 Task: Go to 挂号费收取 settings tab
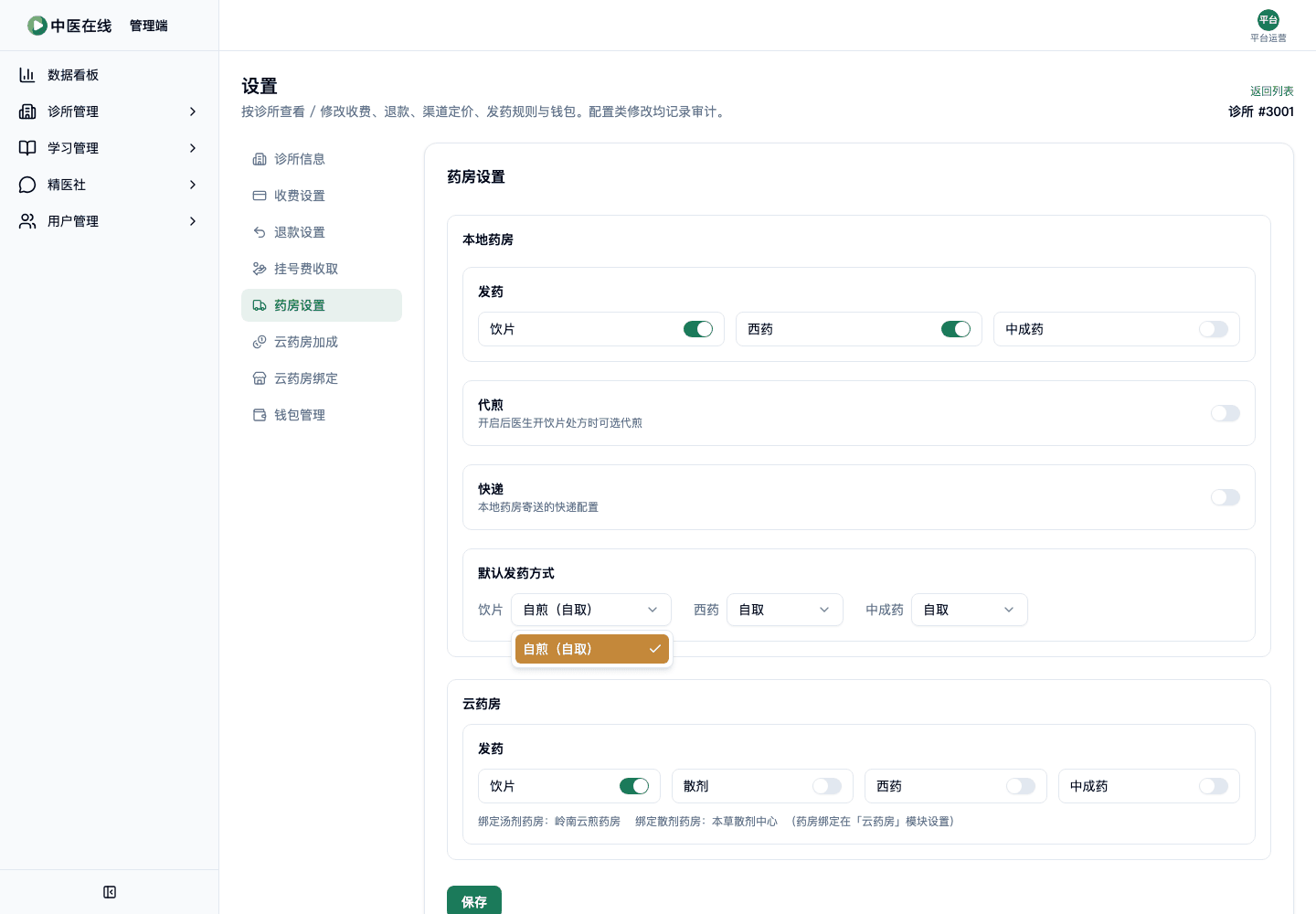click(x=322, y=269)
